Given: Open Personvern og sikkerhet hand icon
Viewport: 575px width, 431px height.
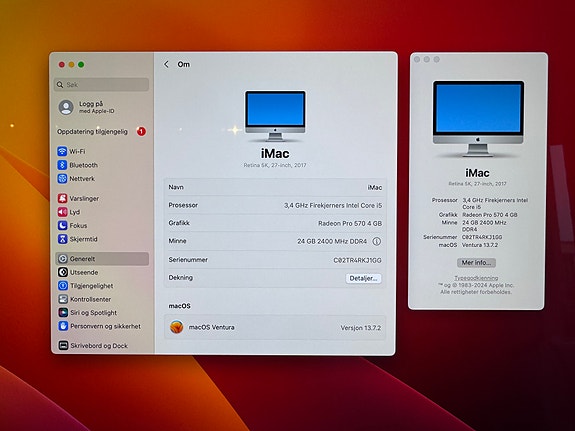Looking at the screenshot, I should tap(63, 326).
